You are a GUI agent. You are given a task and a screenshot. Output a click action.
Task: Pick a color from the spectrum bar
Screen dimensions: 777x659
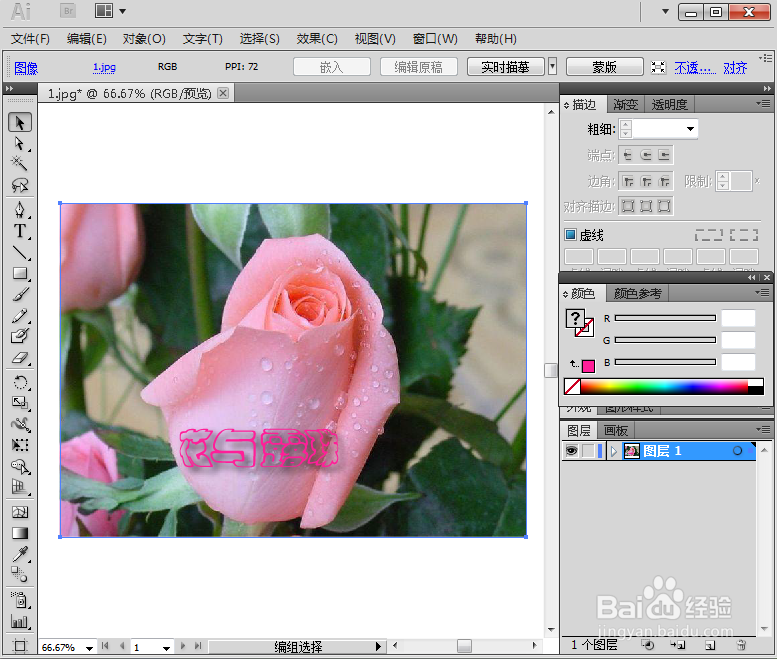(664, 386)
